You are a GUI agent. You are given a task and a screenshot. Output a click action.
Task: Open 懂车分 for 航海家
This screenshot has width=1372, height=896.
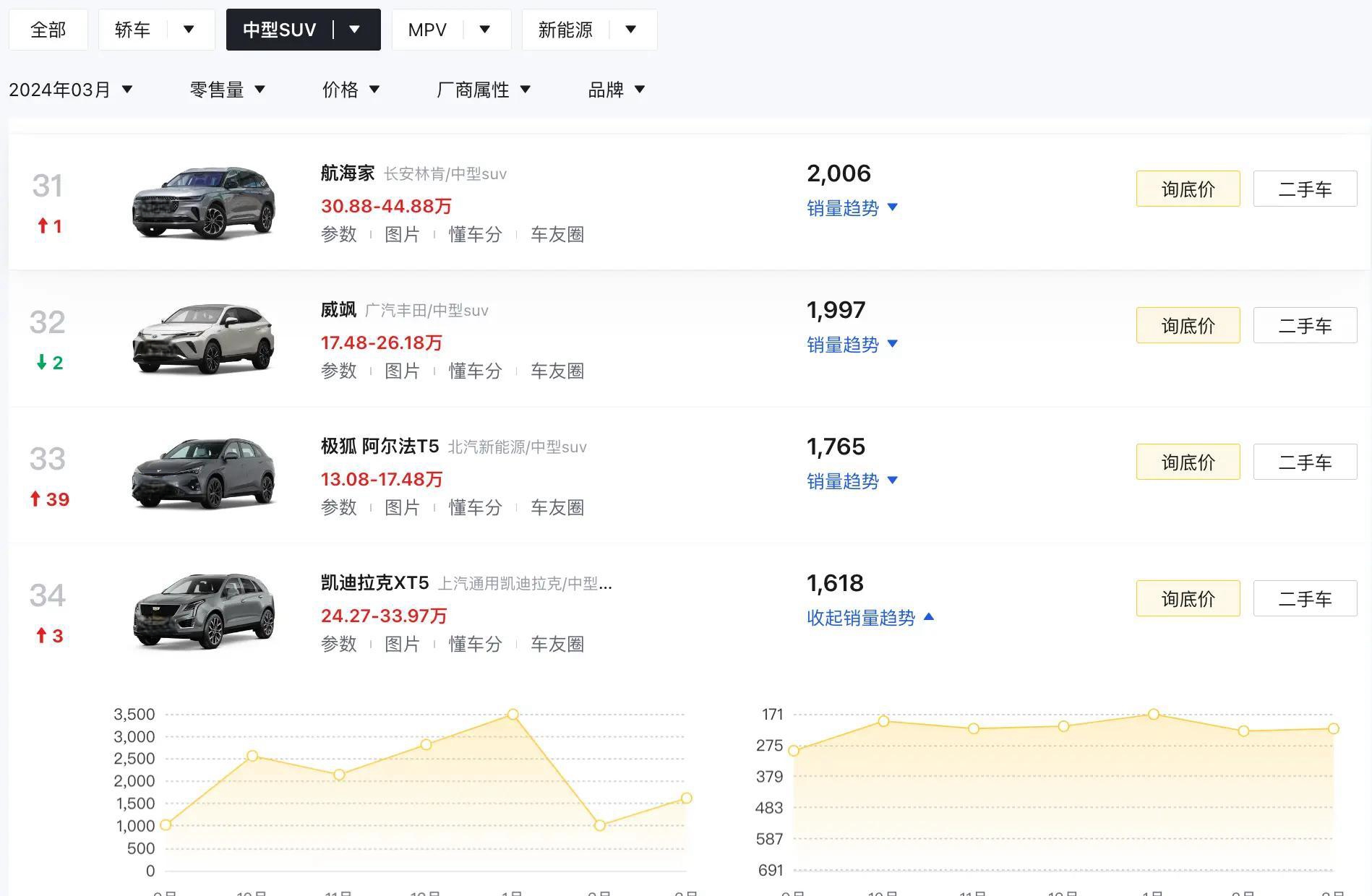tap(475, 234)
